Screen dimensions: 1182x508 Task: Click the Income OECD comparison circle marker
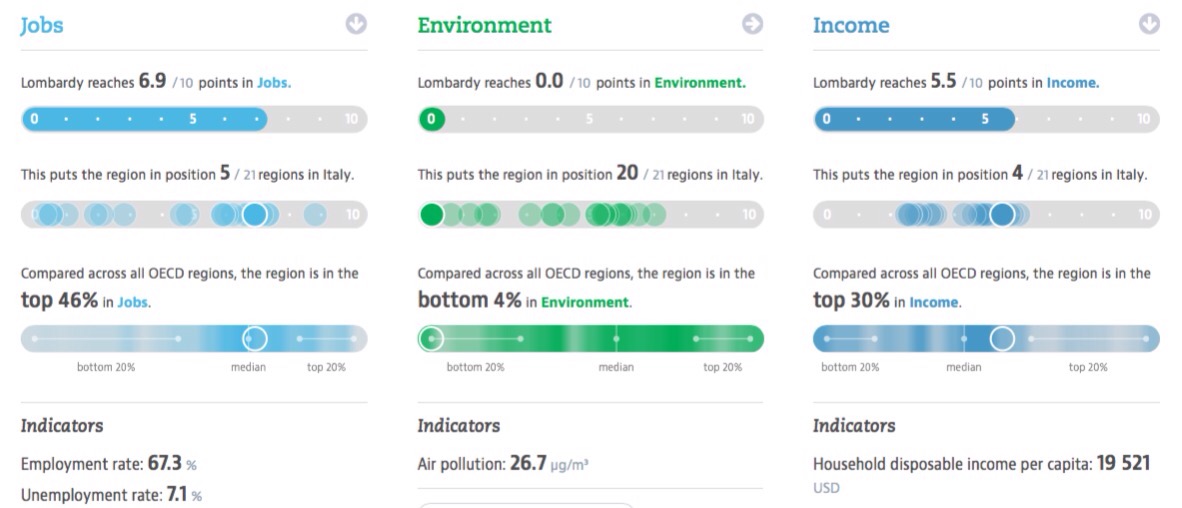[x=1002, y=339]
